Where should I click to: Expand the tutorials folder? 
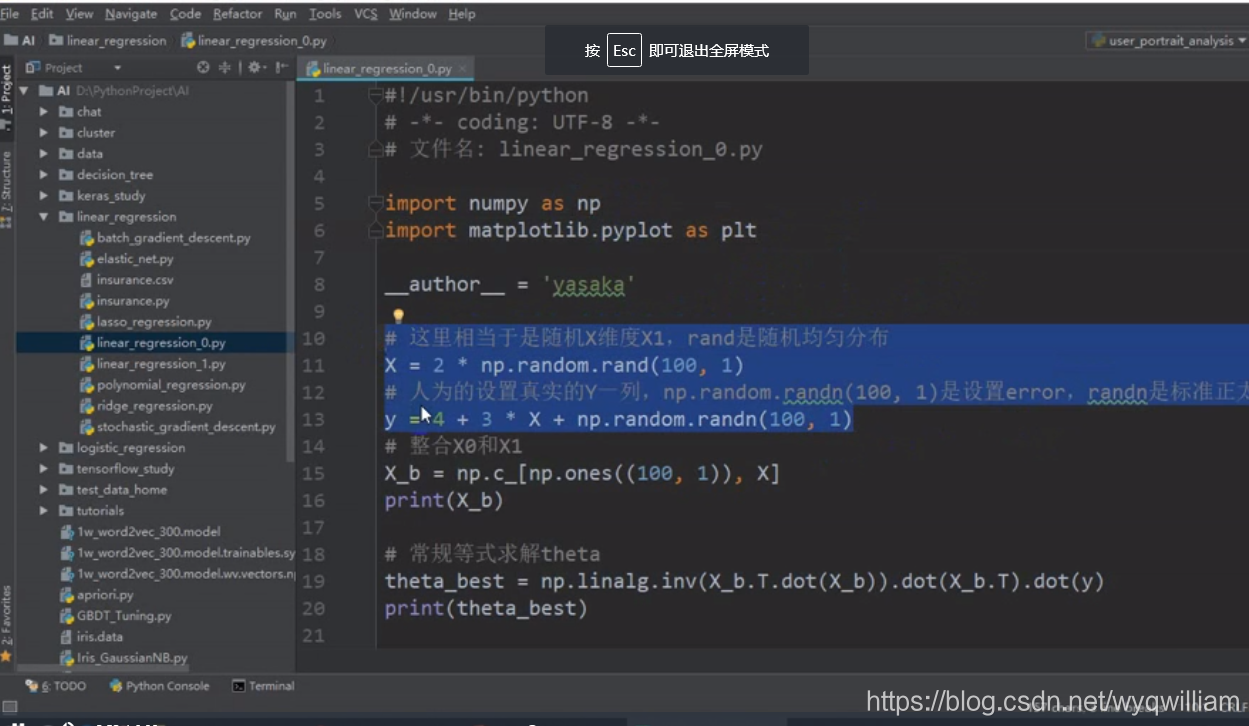tap(43, 510)
